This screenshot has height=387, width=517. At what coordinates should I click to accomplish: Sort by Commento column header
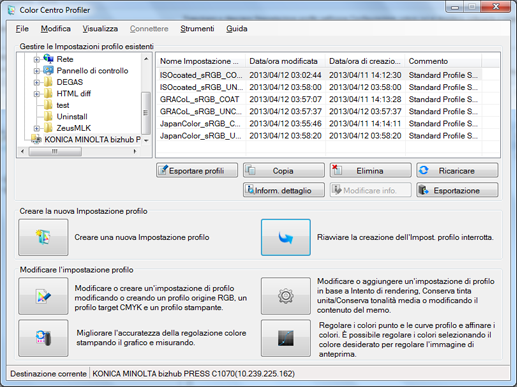(443, 61)
